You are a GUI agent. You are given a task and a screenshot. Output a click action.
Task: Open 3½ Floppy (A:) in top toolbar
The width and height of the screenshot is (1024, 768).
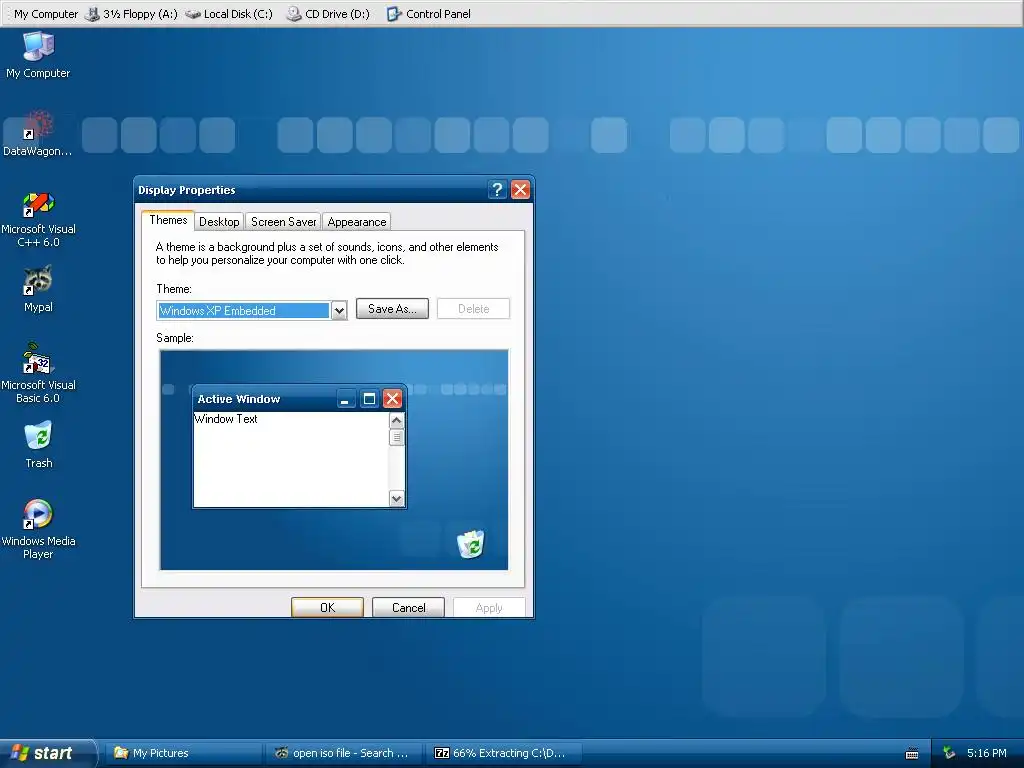tap(131, 14)
